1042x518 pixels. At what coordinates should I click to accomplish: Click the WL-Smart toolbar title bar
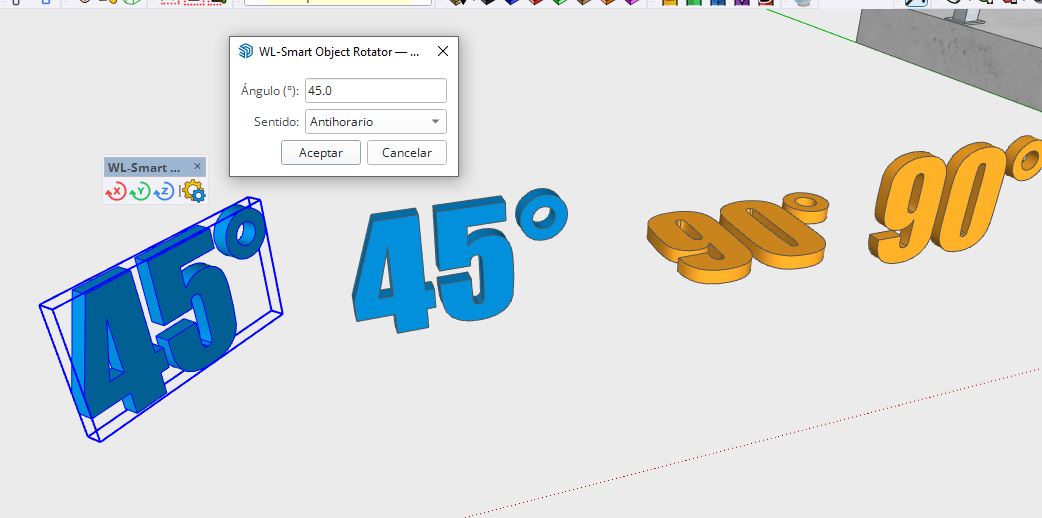click(x=155, y=167)
